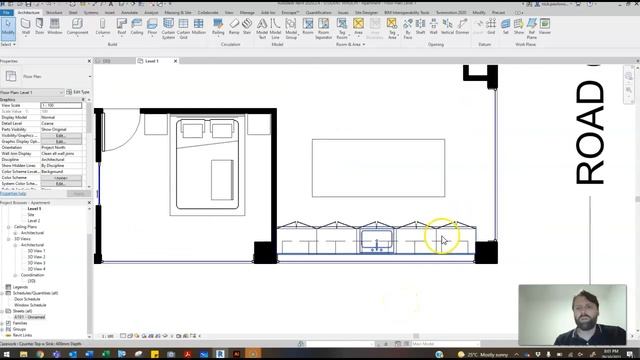Select the Ref Plane tool
Image resolution: width=640 pixels, height=360 pixels.
pyautogui.click(x=531, y=29)
